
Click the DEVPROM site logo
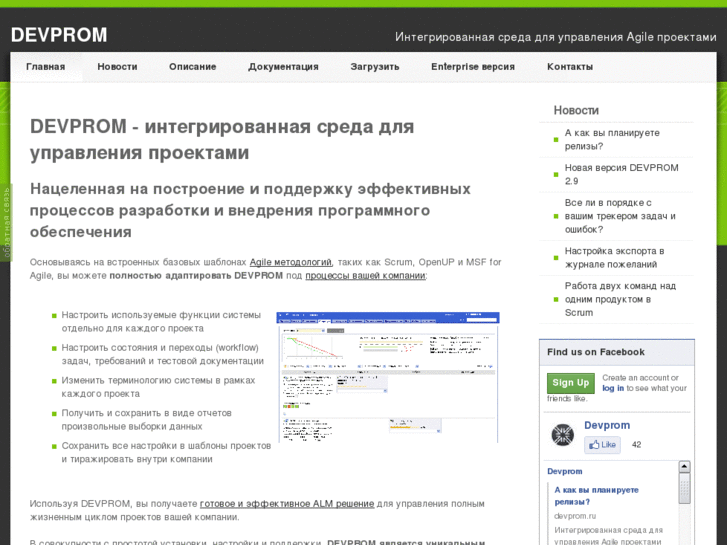pyautogui.click(x=59, y=35)
